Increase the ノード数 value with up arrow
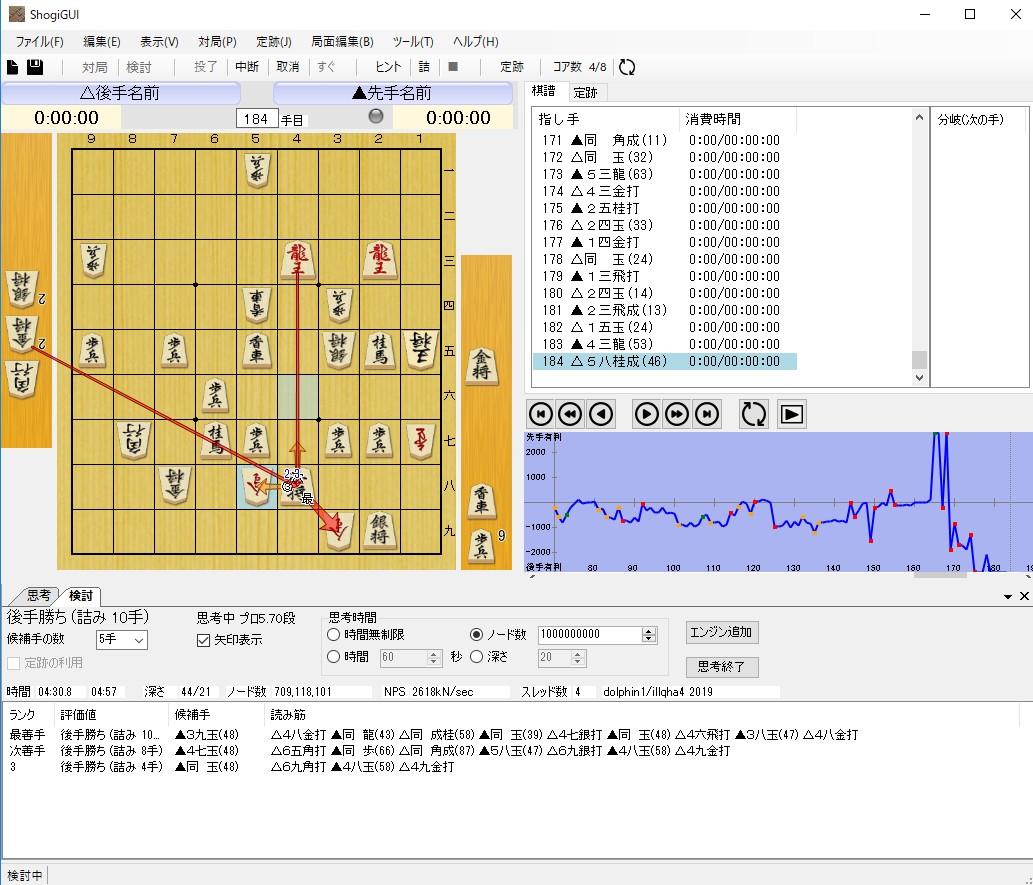 (x=649, y=631)
